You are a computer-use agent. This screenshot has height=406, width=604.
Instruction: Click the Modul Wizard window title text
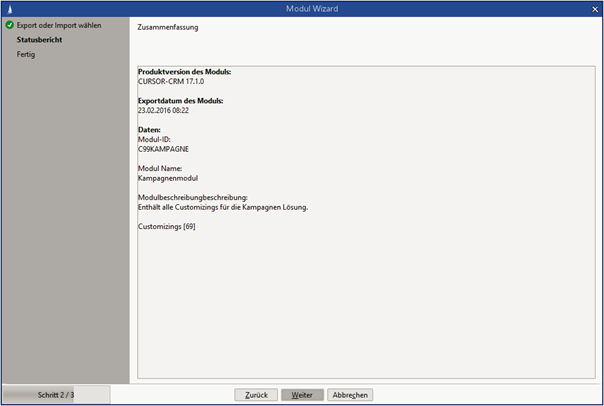click(301, 8)
